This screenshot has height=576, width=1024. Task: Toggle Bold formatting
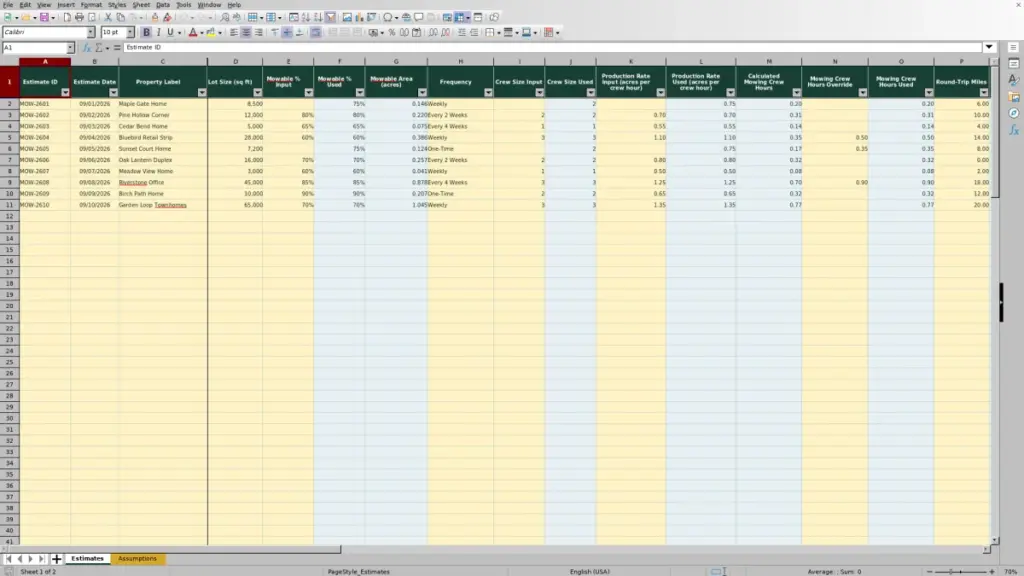[x=146, y=32]
